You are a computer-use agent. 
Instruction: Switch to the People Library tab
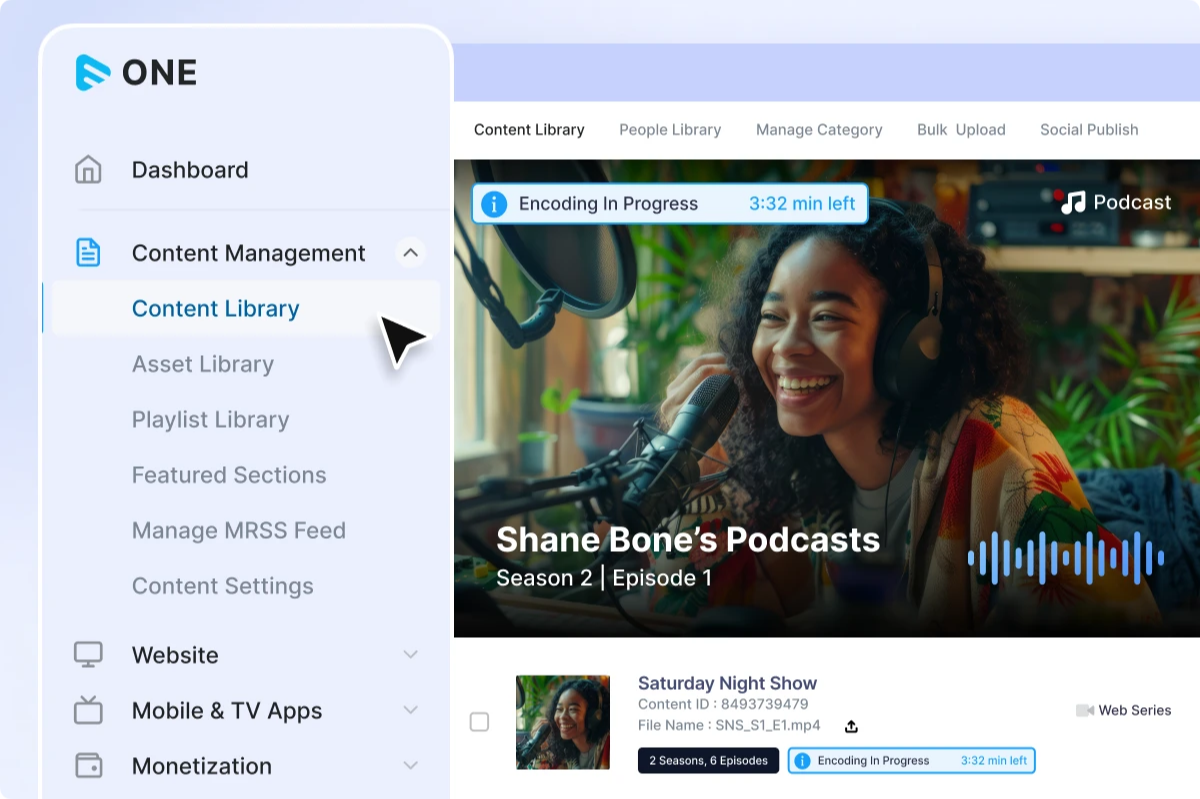670,130
